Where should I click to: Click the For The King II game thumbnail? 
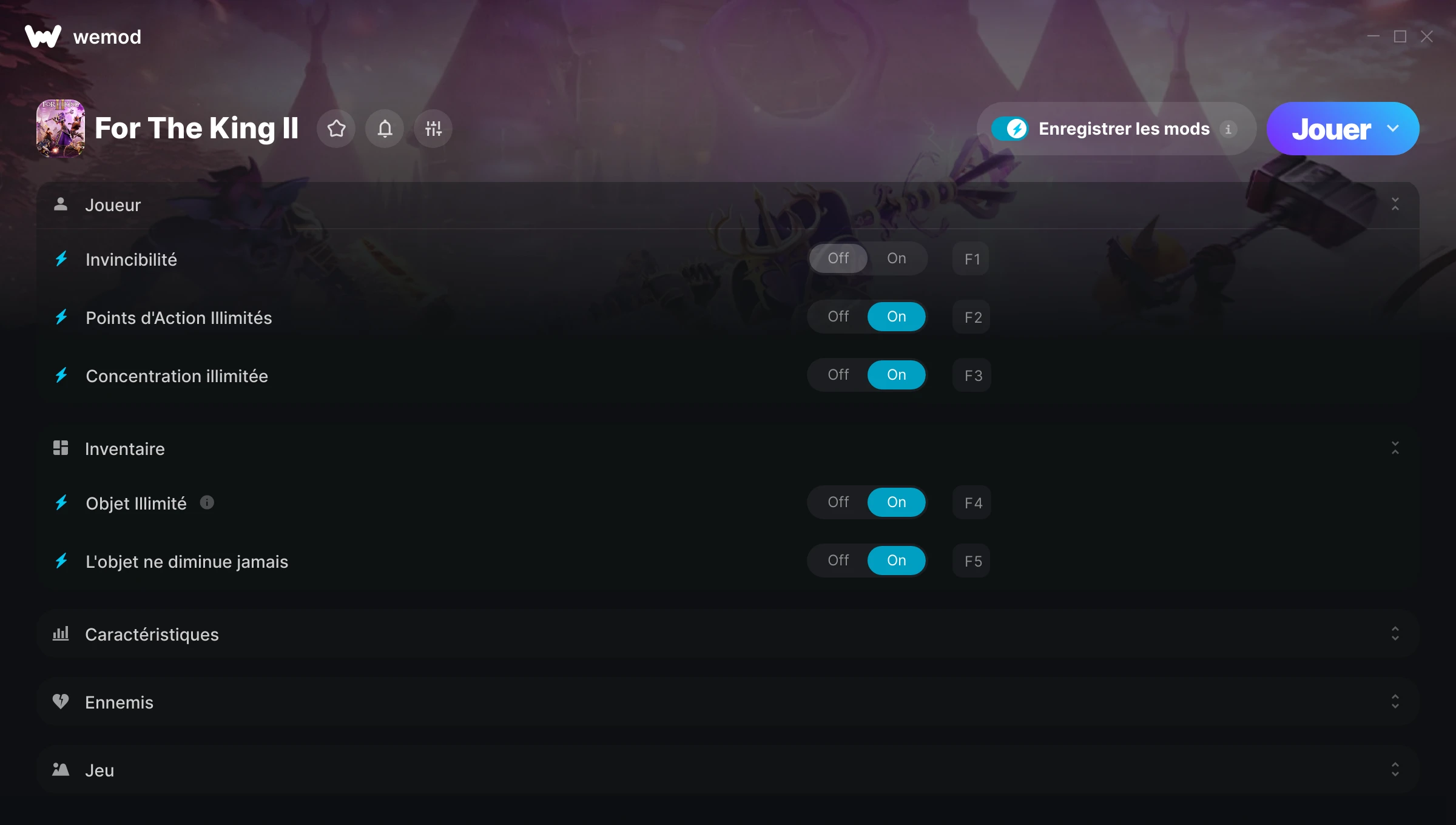click(61, 129)
